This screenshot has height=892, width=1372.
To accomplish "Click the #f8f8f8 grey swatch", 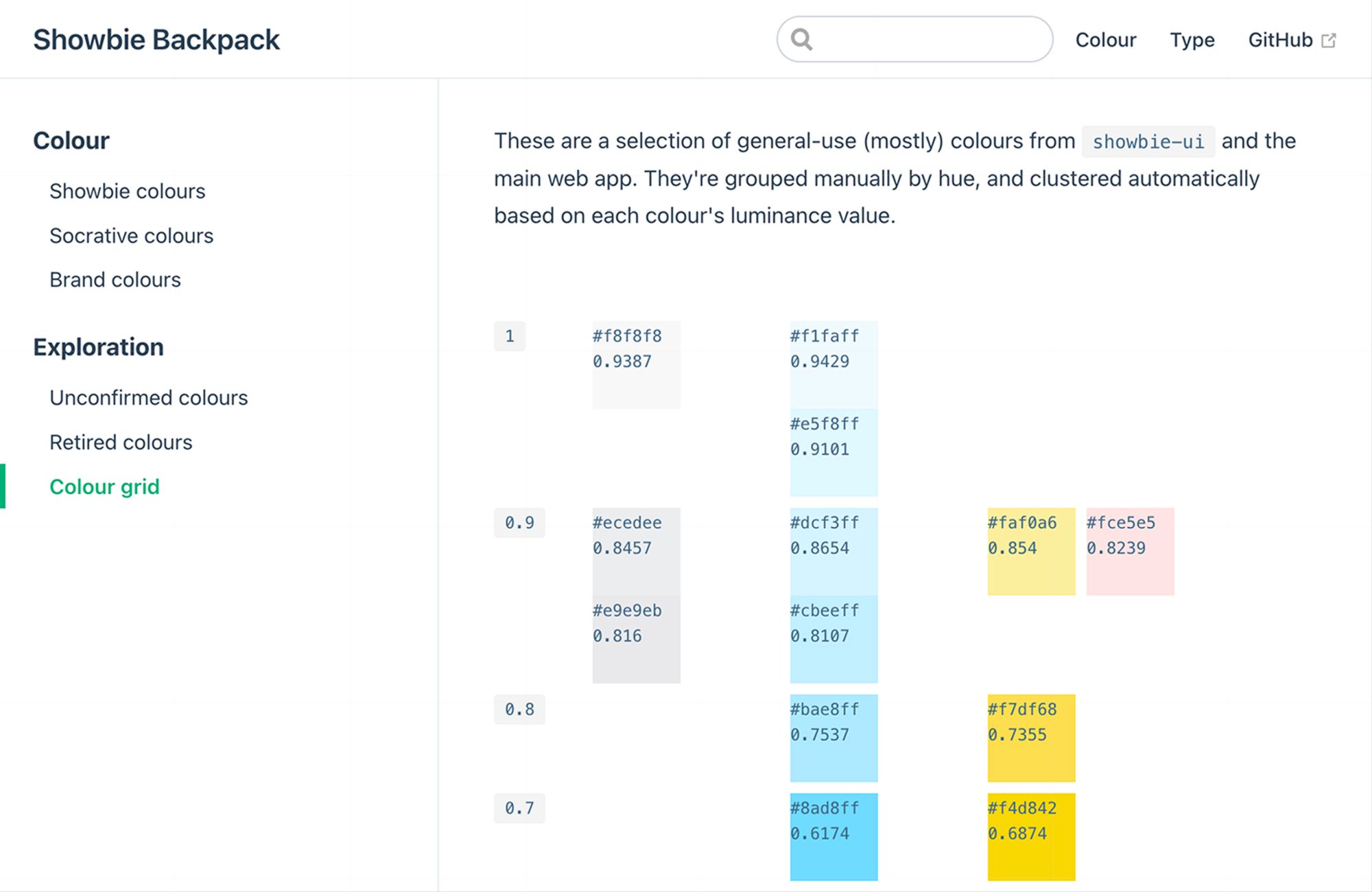I will 636,365.
